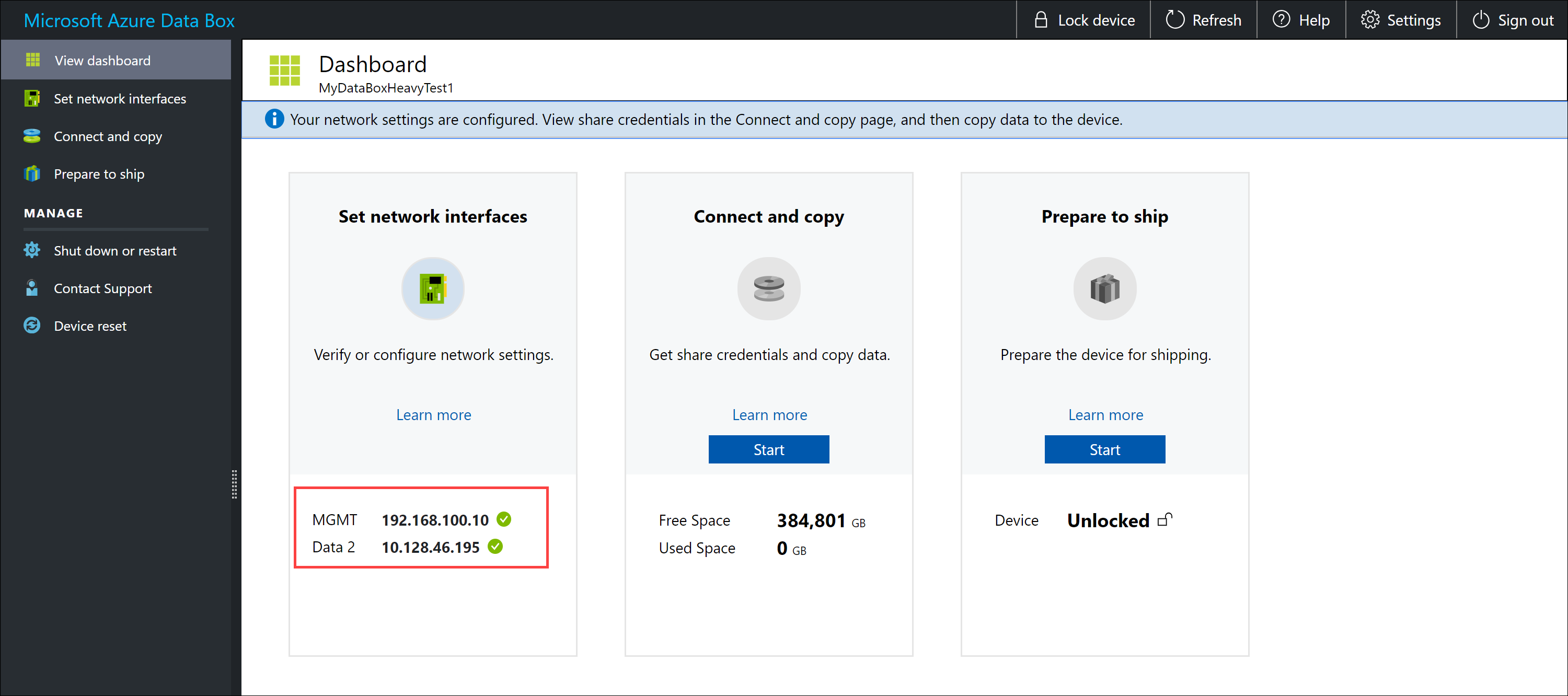Image resolution: width=1568 pixels, height=696 pixels.
Task: Click the Shut down or restart icon
Action: [x=31, y=250]
